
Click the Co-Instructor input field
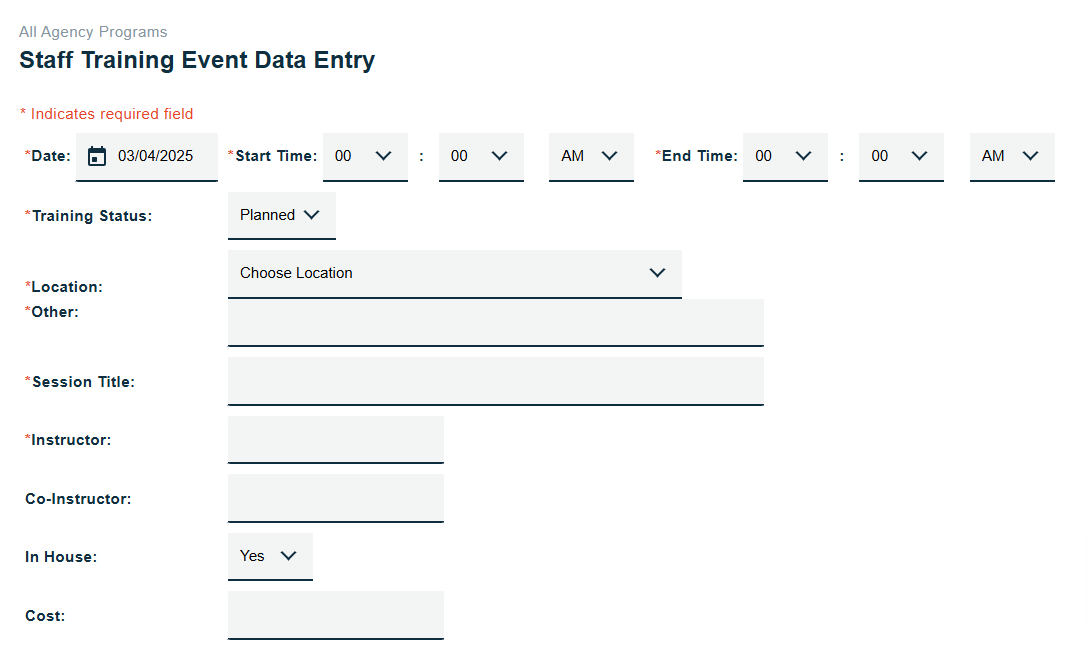pos(335,498)
